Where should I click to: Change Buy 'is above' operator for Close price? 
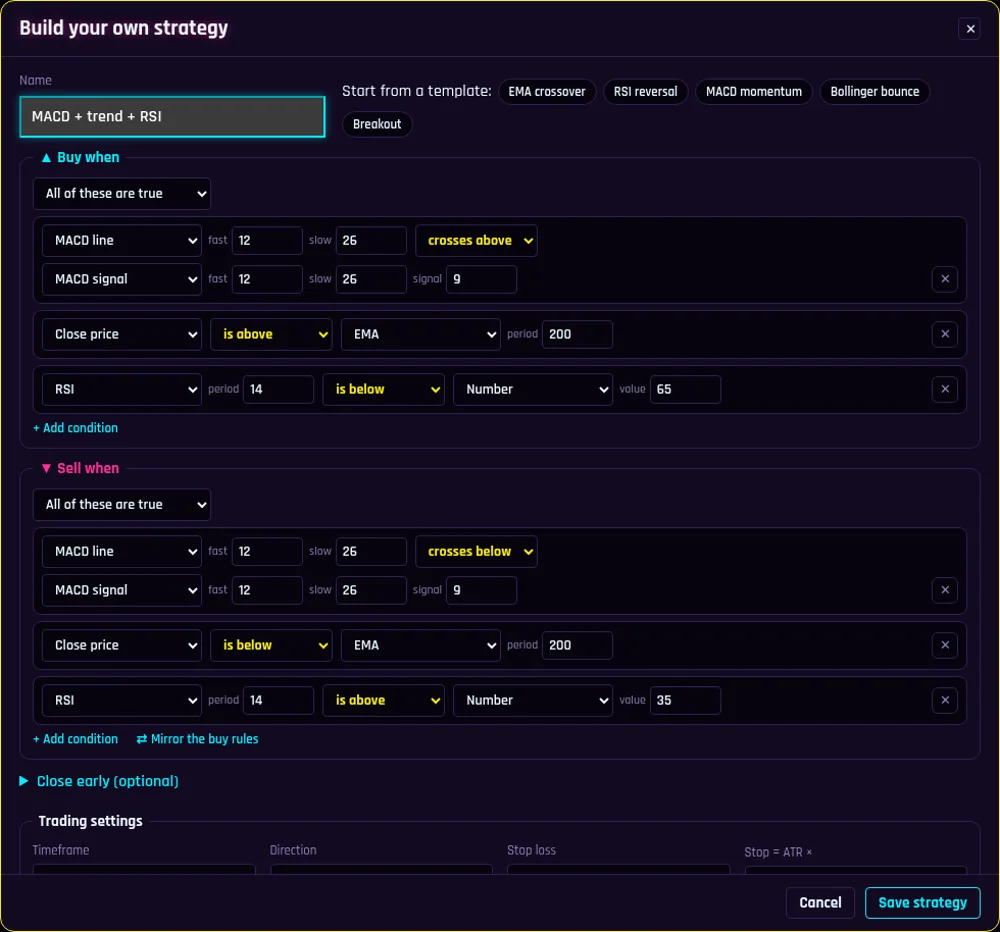point(271,334)
